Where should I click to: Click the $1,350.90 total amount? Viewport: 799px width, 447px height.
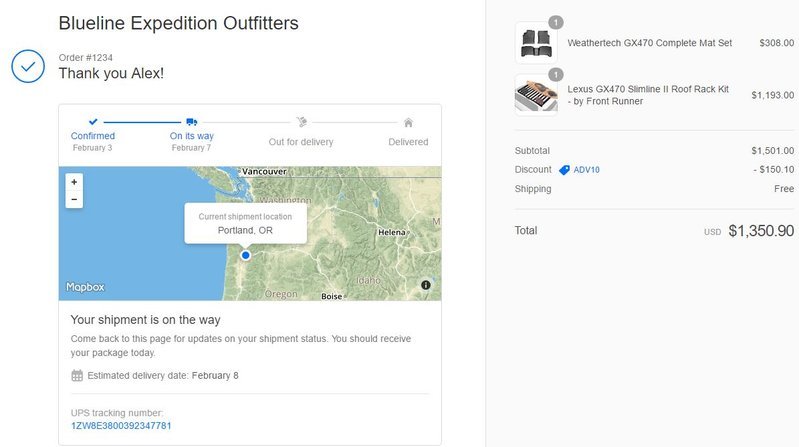[x=761, y=230]
